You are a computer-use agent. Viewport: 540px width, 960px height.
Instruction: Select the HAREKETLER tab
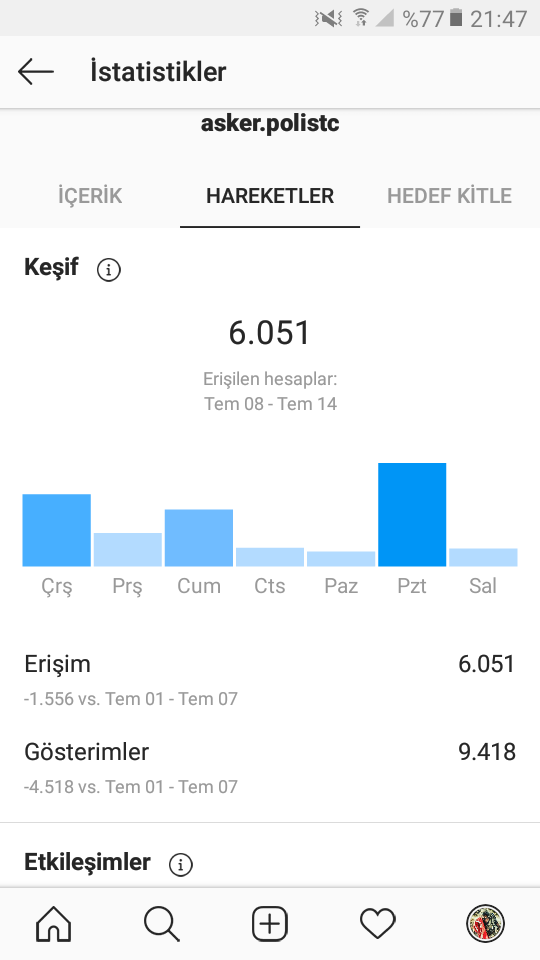[270, 196]
